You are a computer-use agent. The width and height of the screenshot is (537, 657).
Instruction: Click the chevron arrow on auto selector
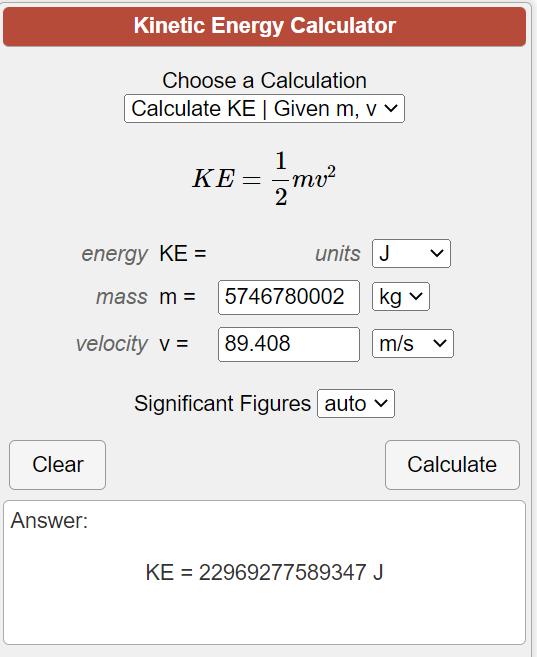[381, 403]
